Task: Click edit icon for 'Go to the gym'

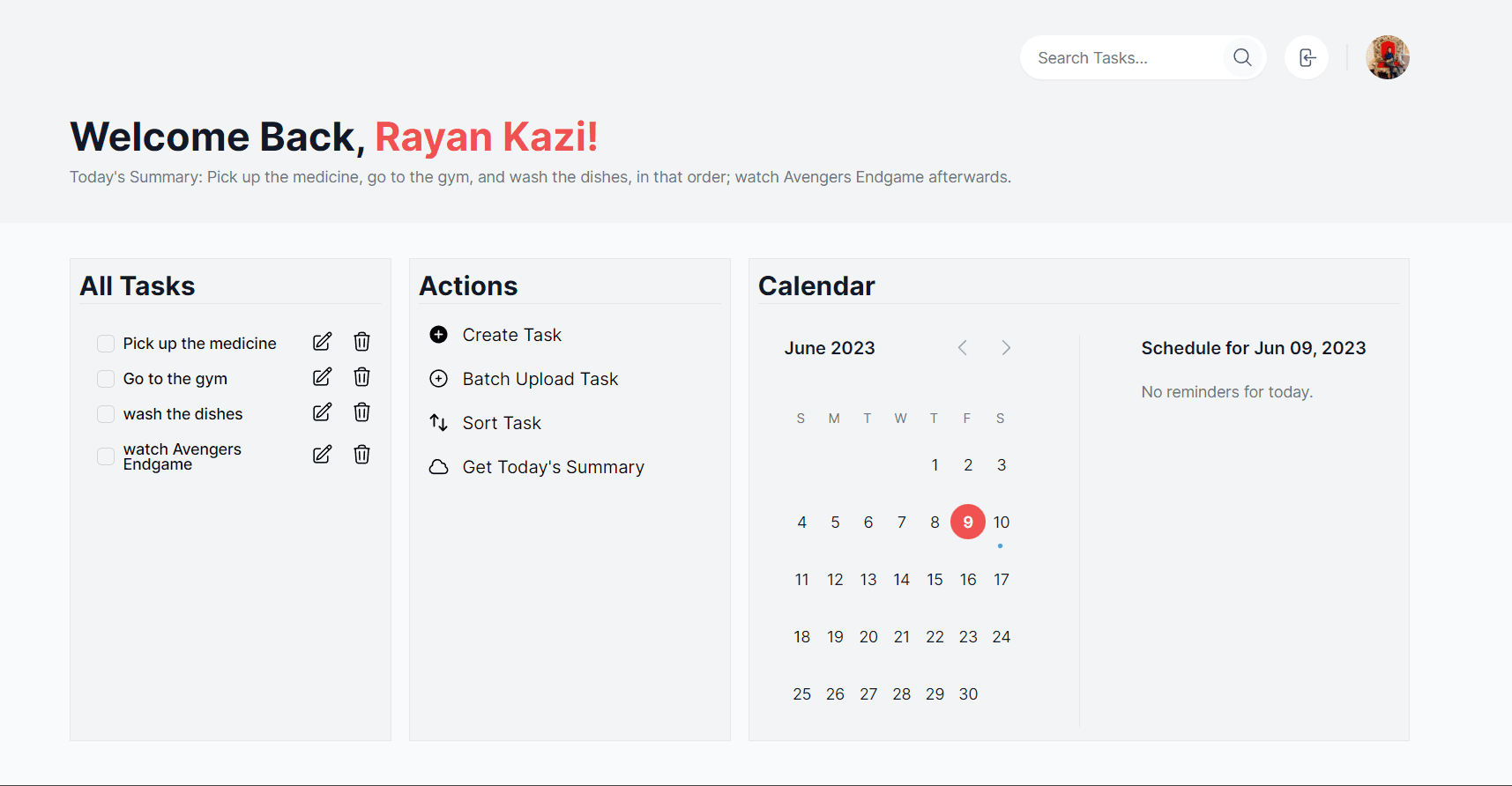Action: [322, 377]
